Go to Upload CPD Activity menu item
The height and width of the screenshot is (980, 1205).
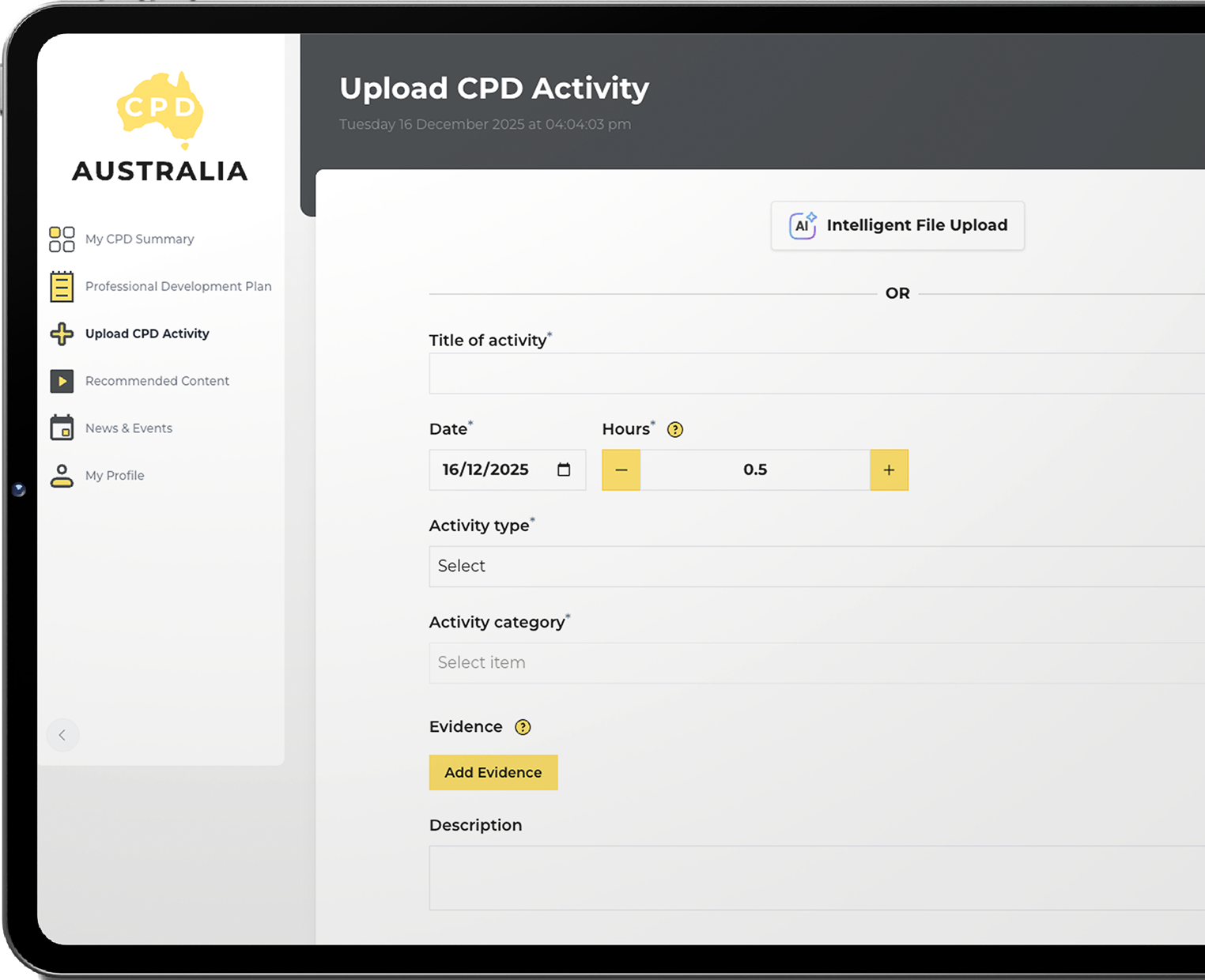click(147, 334)
